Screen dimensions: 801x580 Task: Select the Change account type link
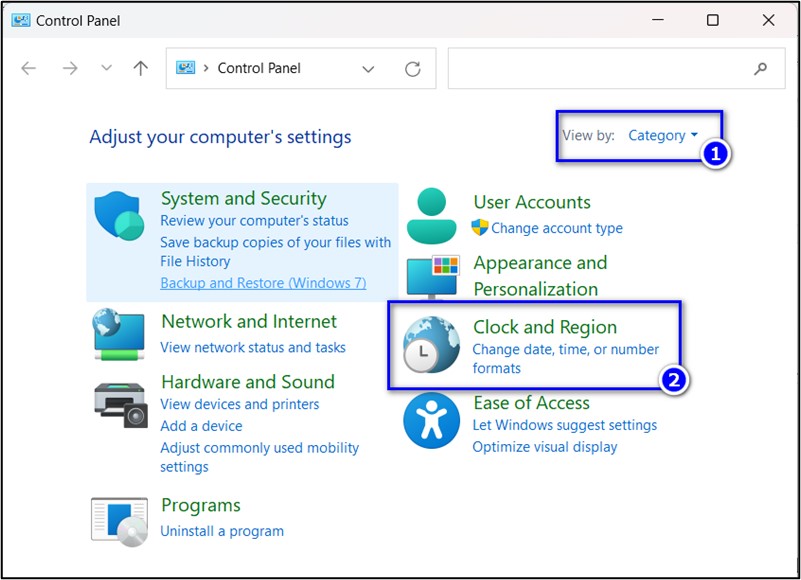point(556,228)
